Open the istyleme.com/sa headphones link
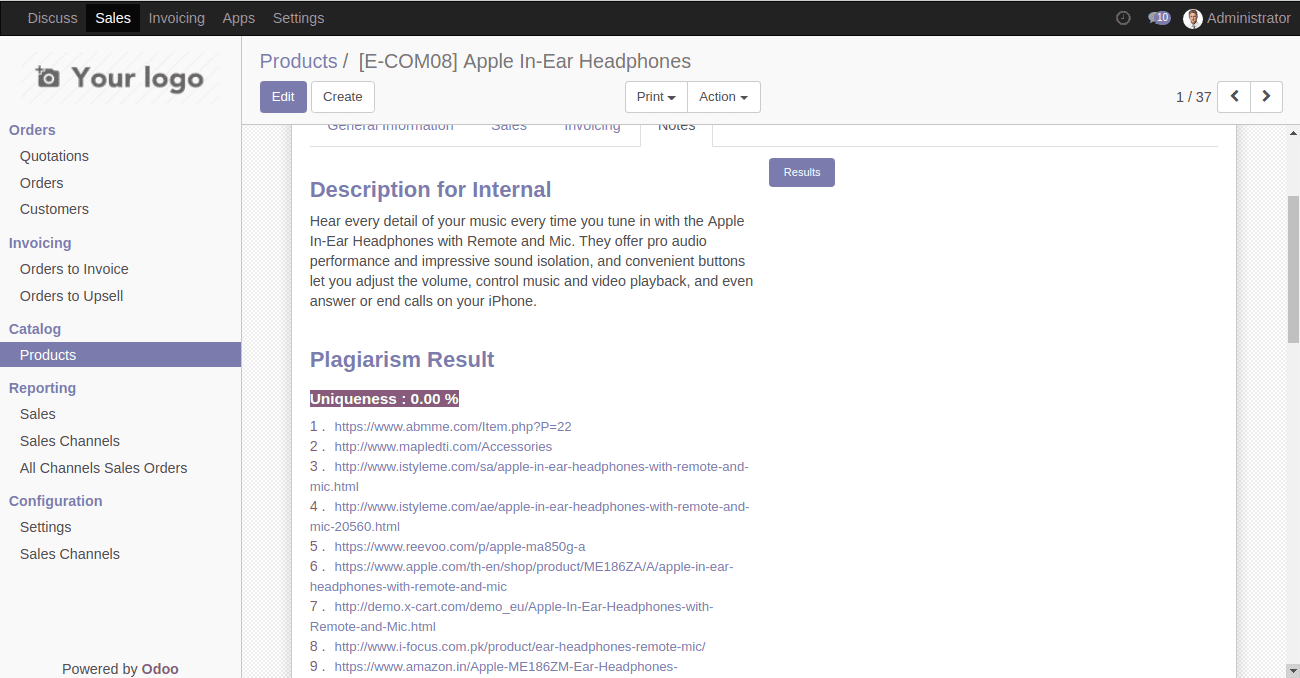Viewport: 1300px width, 678px height. click(529, 476)
